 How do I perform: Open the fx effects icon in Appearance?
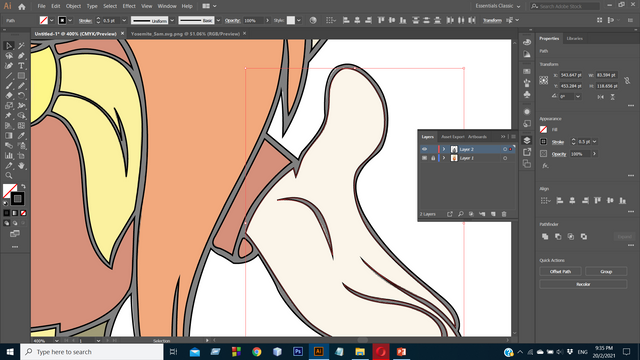pos(545,166)
